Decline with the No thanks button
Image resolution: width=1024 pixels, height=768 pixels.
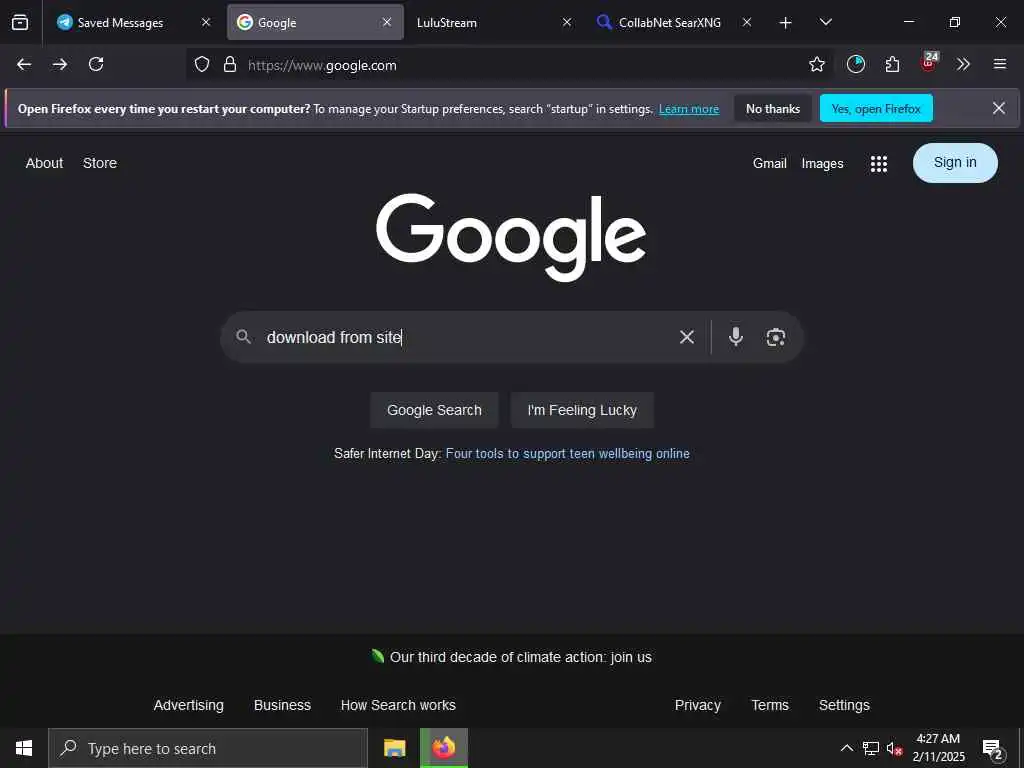click(773, 108)
